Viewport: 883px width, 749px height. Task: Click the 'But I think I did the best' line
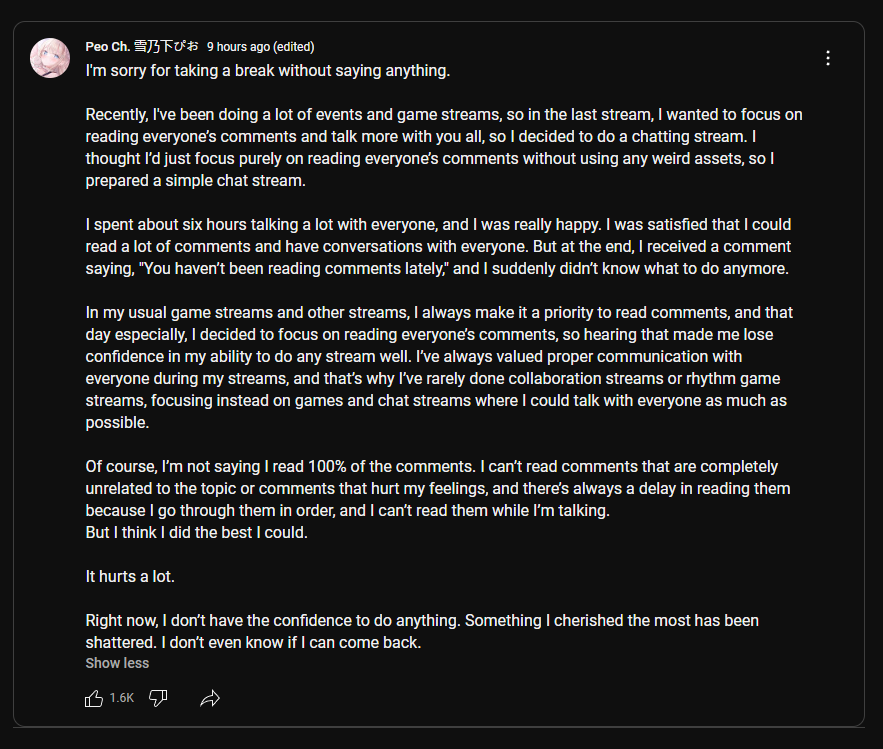click(197, 532)
